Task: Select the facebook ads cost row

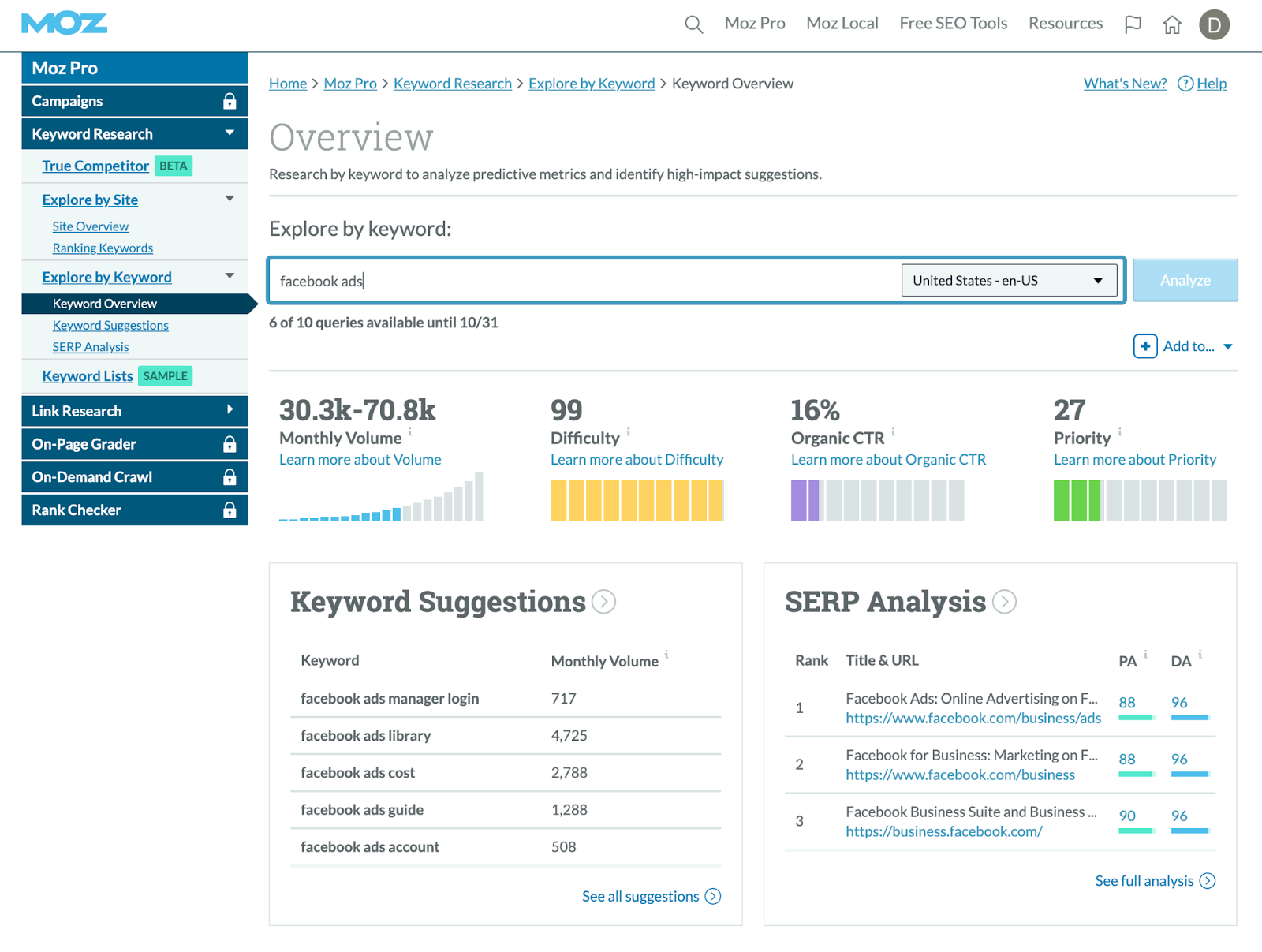Action: tap(506, 773)
